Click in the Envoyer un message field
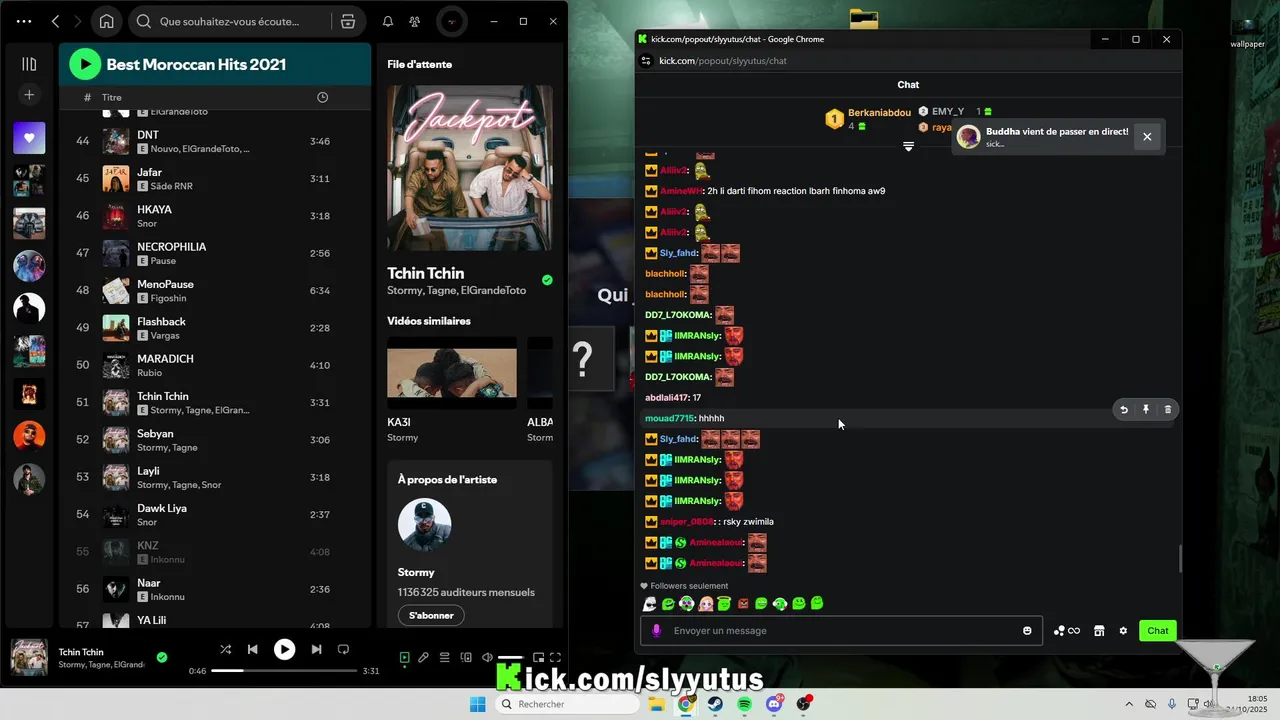 (841, 630)
